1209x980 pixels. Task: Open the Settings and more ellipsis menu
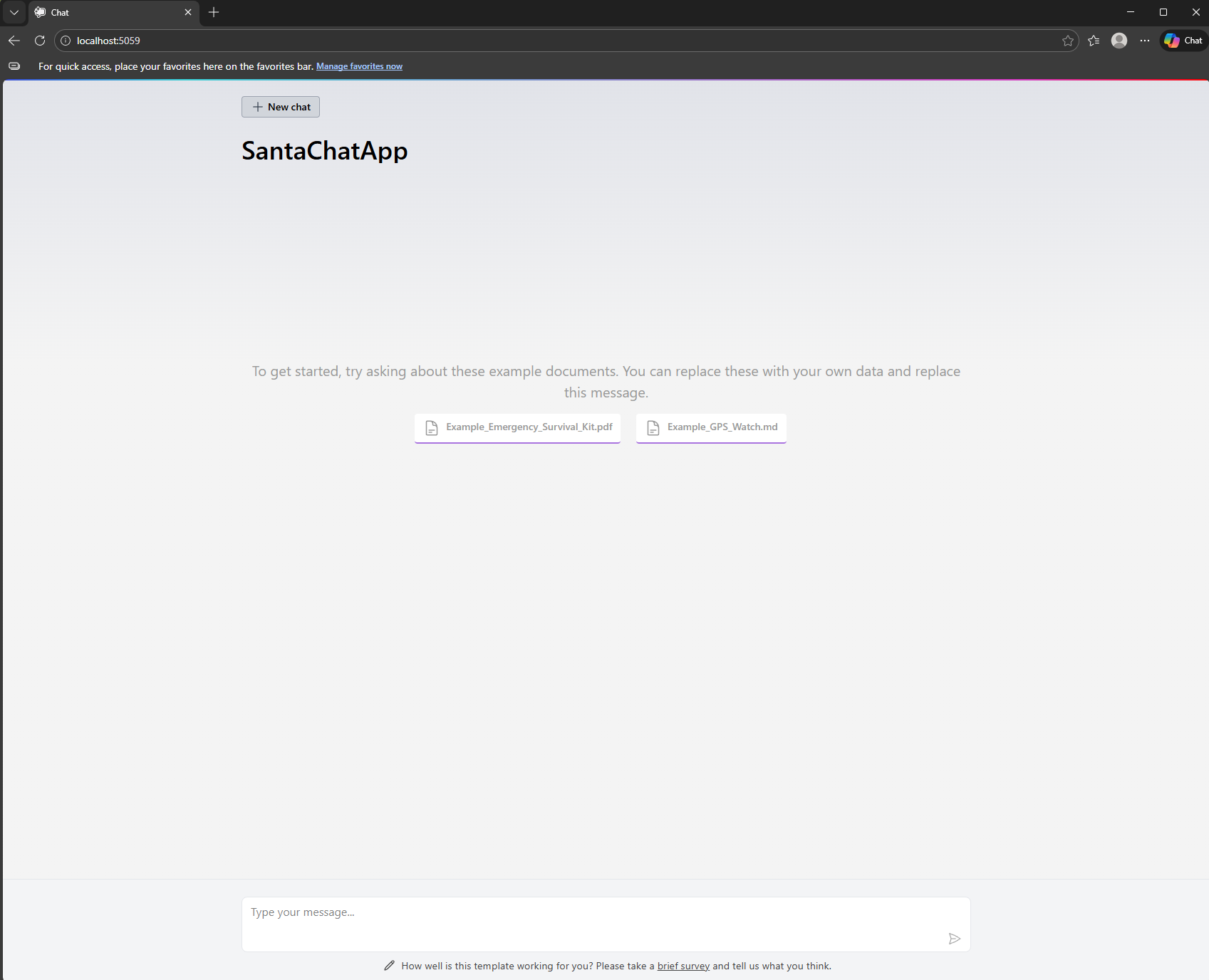coord(1144,41)
